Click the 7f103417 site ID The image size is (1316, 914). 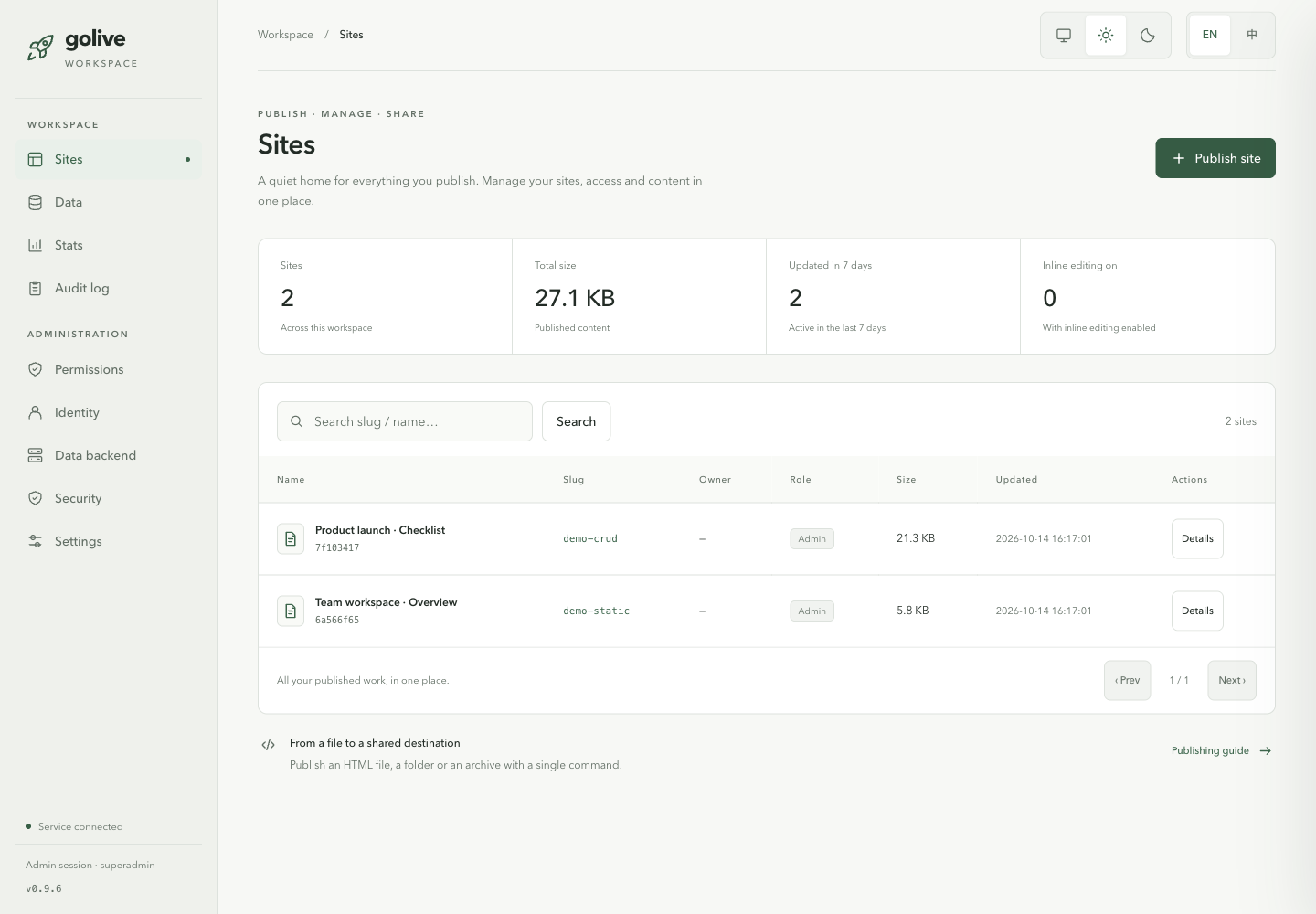pyautogui.click(x=337, y=548)
